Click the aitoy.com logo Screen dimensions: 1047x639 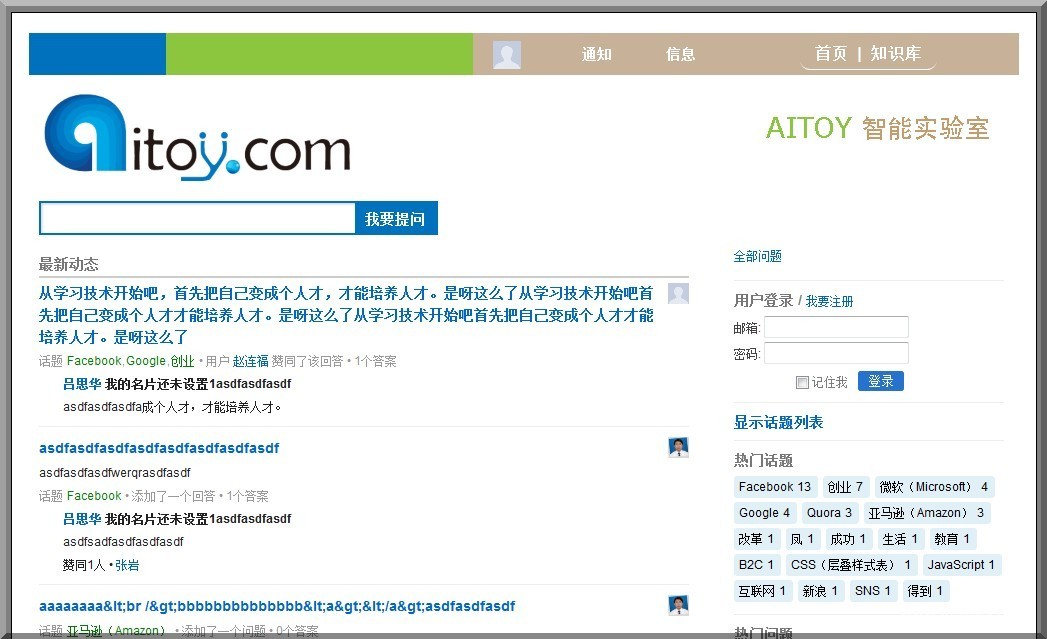pos(197,137)
